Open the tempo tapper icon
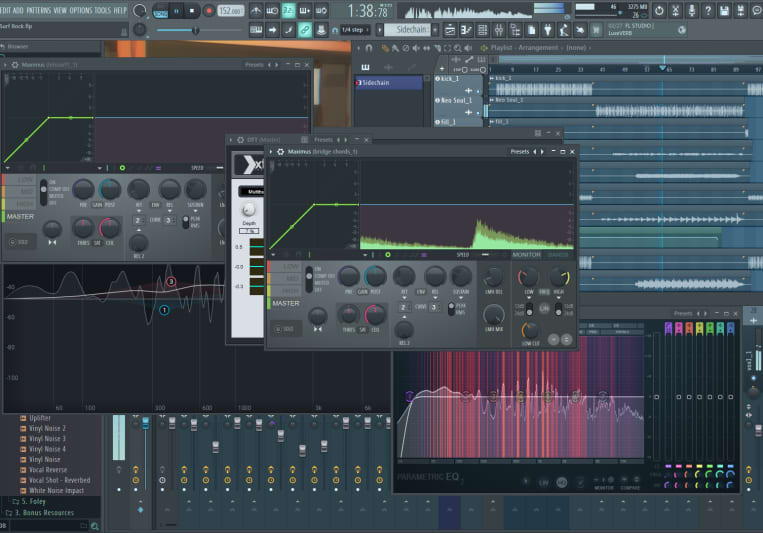 (x=564, y=30)
